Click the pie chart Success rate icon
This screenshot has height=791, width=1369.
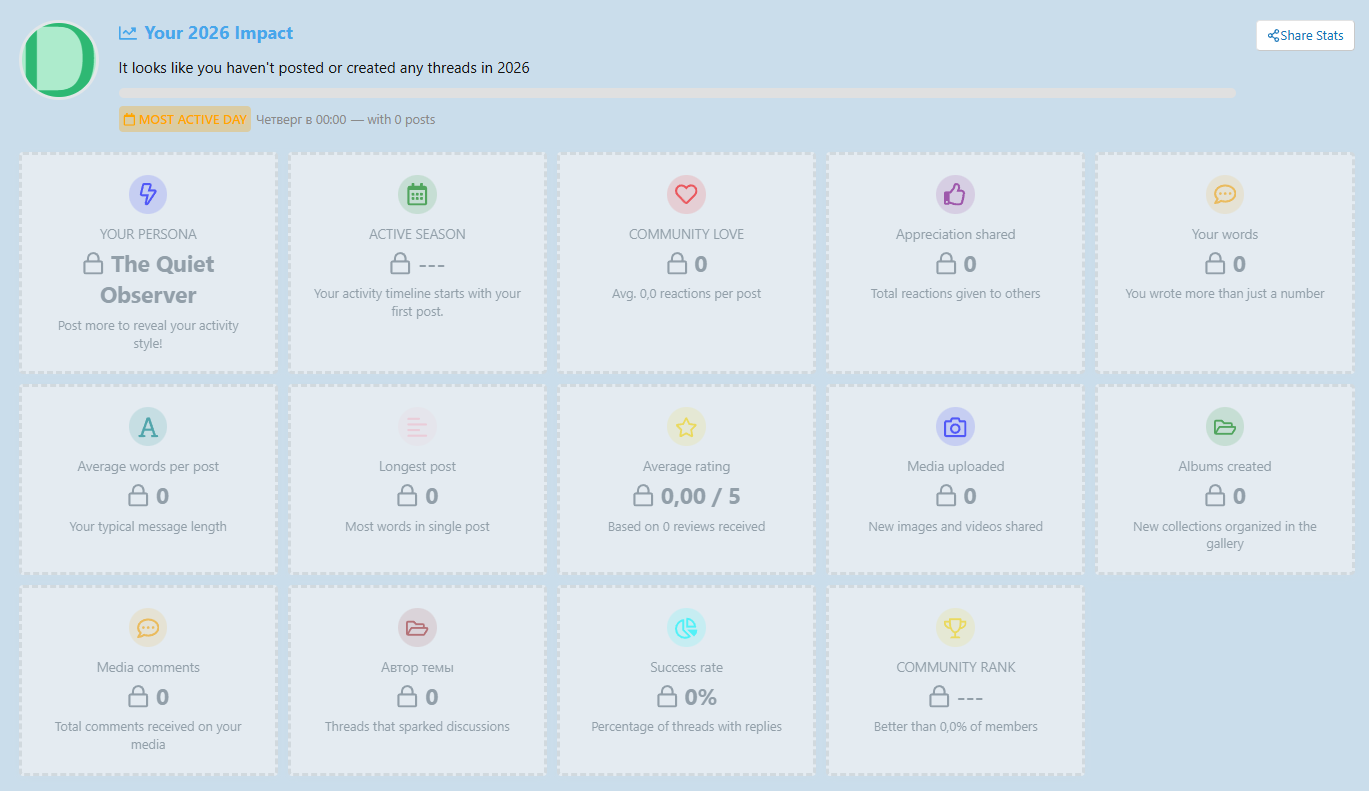(686, 627)
